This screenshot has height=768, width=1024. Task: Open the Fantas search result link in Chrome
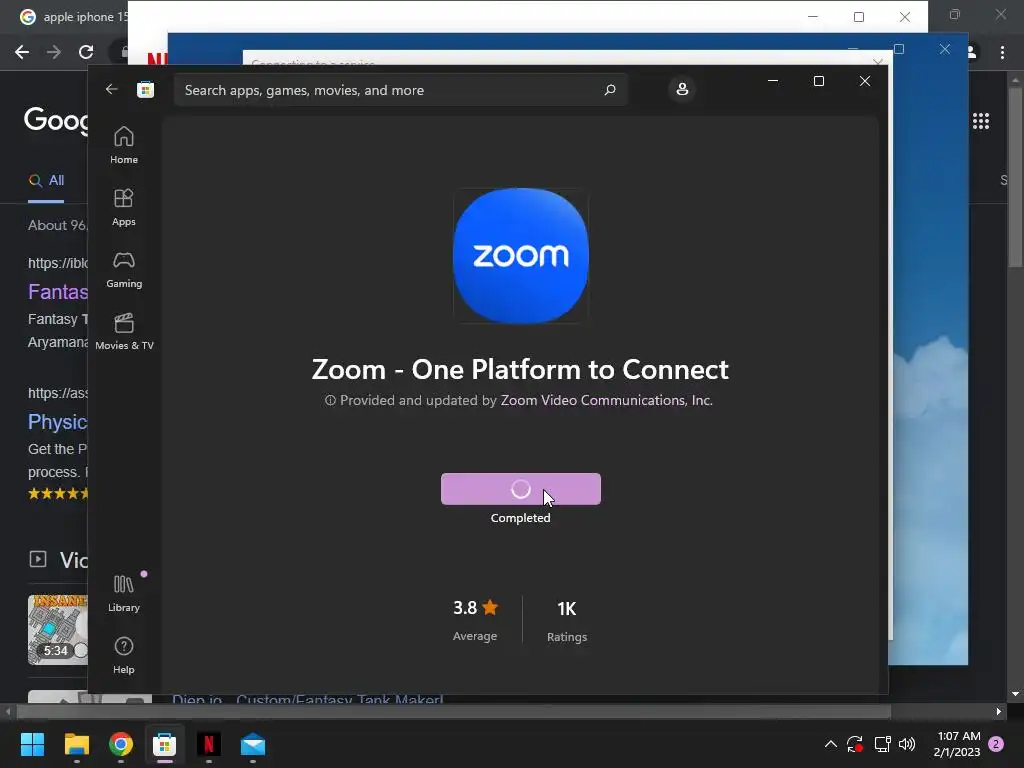(x=57, y=291)
